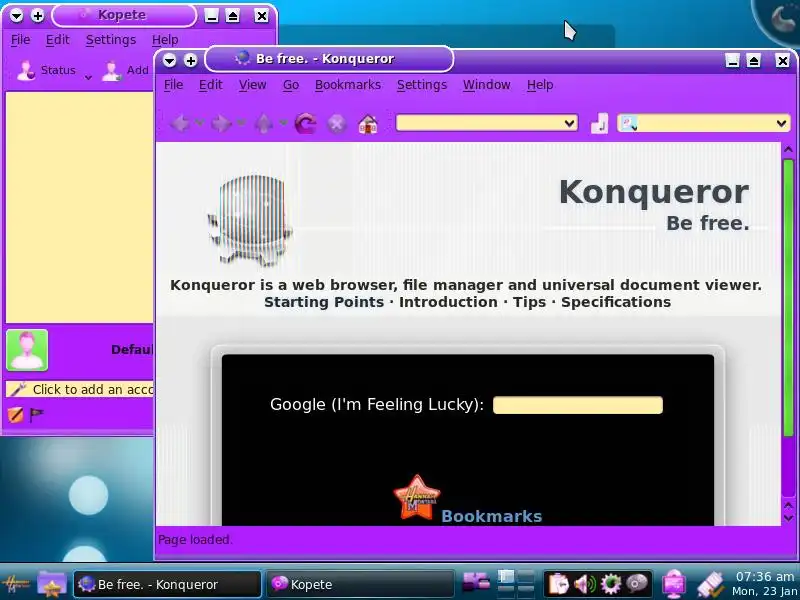800x600 pixels.
Task: Open the Window menu in Konqueror
Action: click(x=487, y=85)
